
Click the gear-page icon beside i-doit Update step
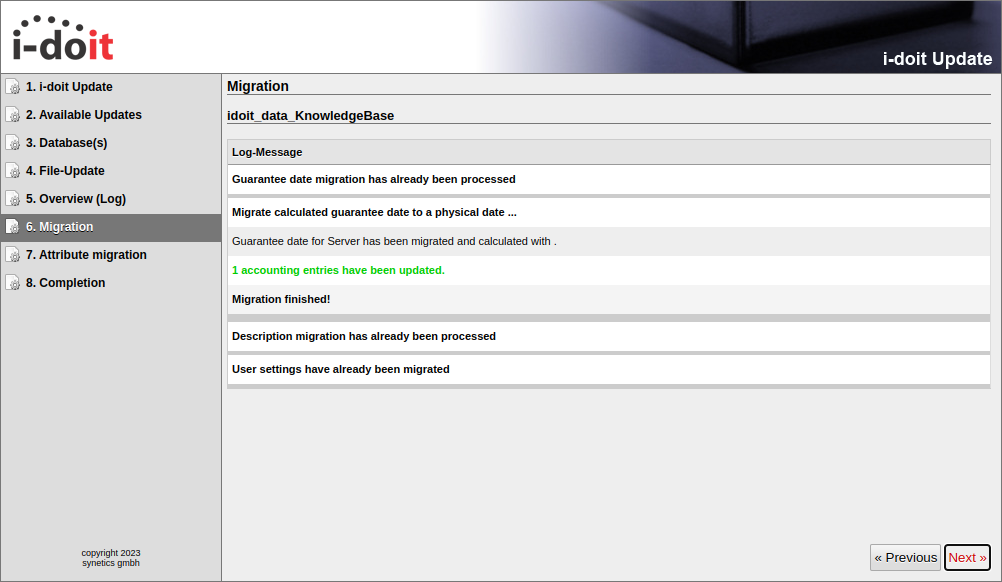[13, 87]
